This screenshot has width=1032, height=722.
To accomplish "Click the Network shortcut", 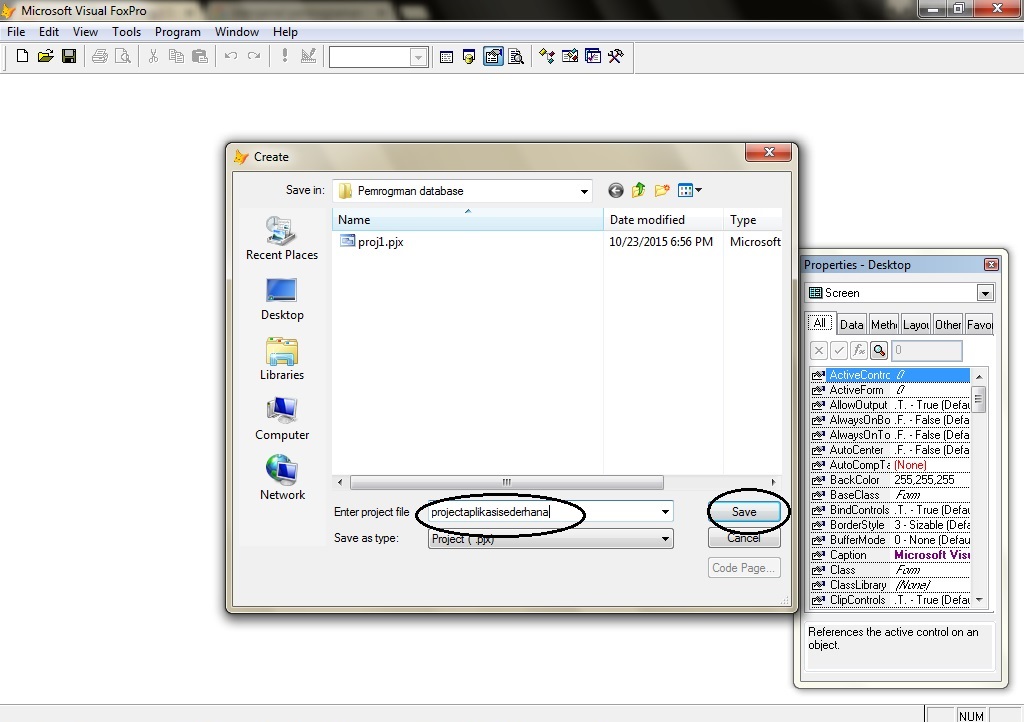I will [x=282, y=478].
